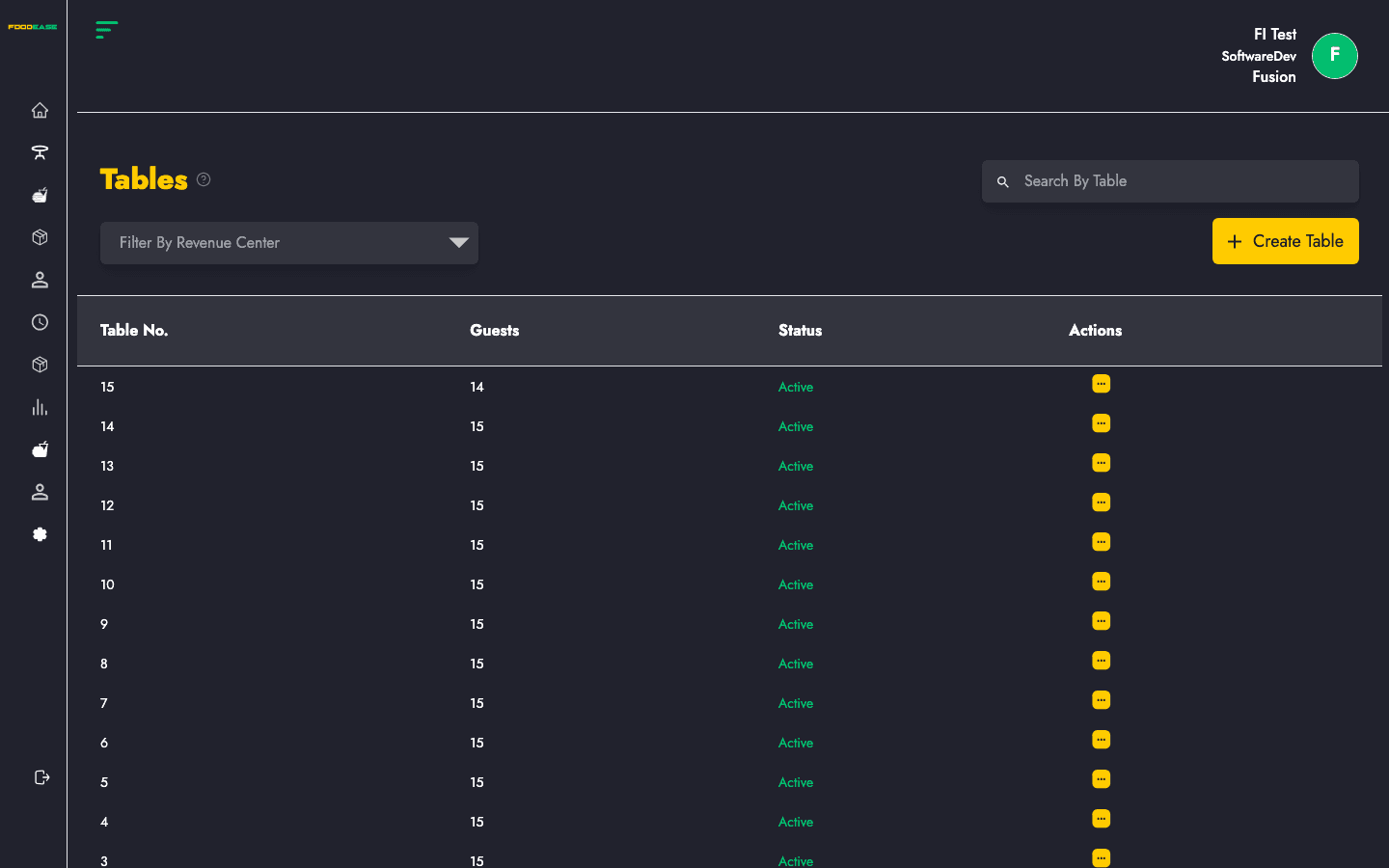The height and width of the screenshot is (868, 1389).
Task: Click the Table No. column header
Action: point(134,330)
